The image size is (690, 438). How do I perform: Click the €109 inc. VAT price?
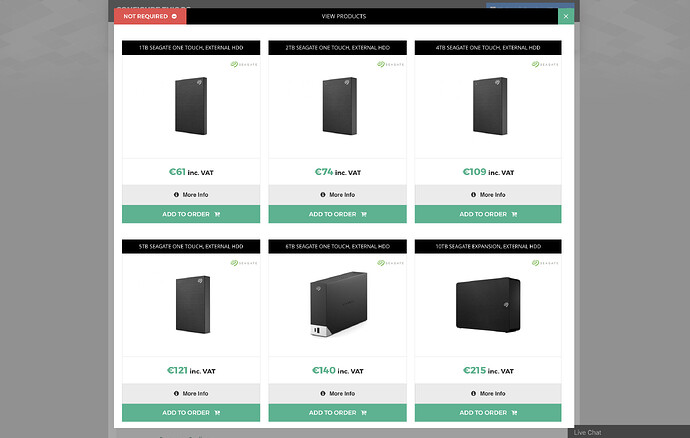point(488,172)
